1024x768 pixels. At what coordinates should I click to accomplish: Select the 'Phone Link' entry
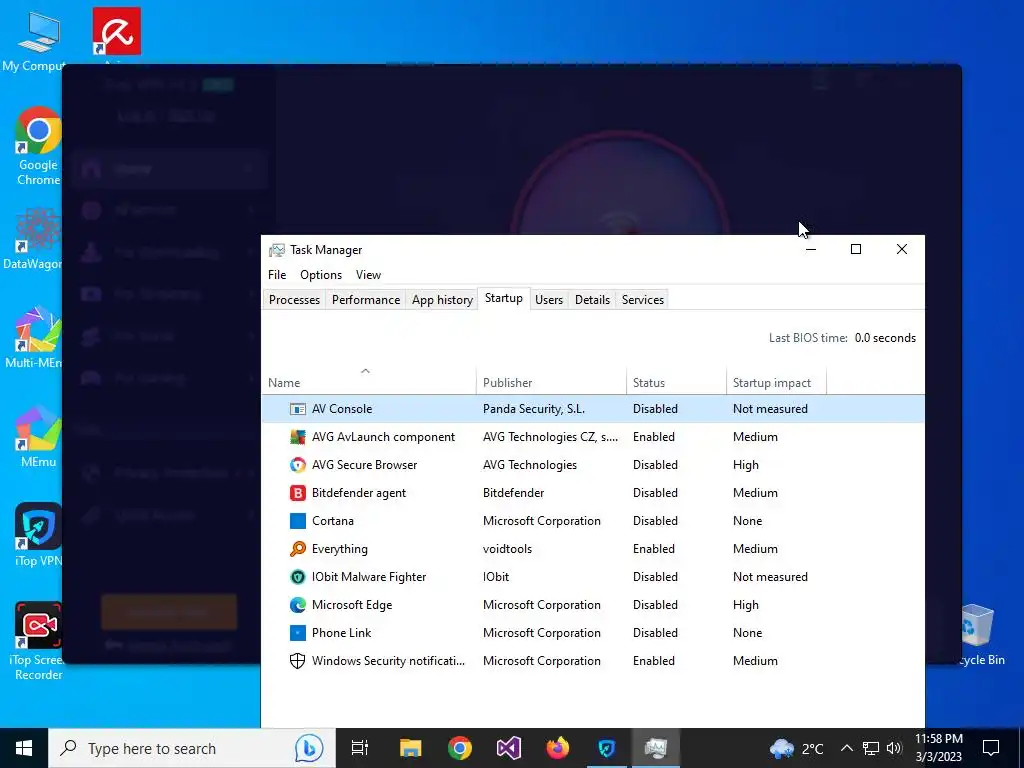[x=593, y=633]
